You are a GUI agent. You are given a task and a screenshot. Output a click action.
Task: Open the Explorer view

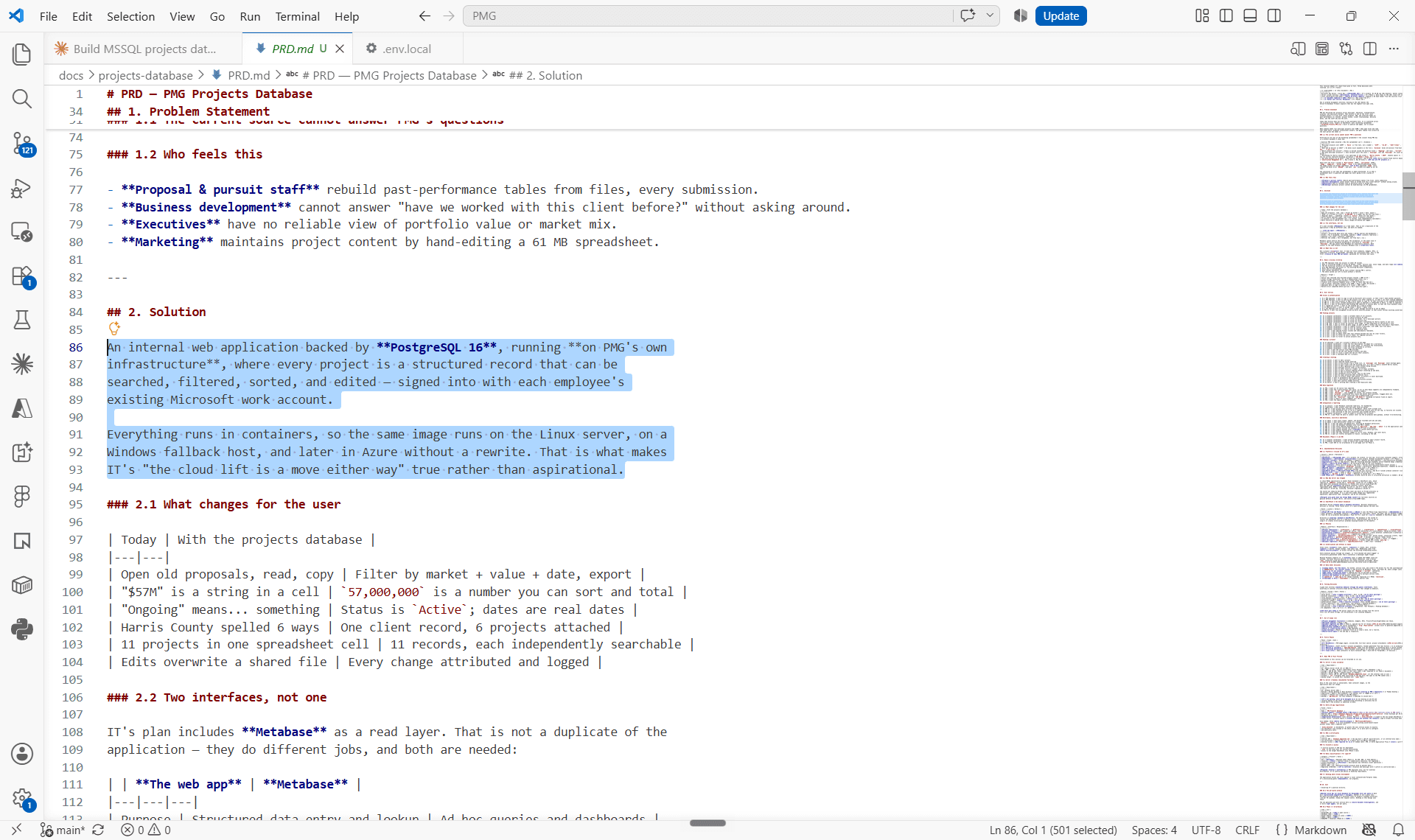point(22,54)
